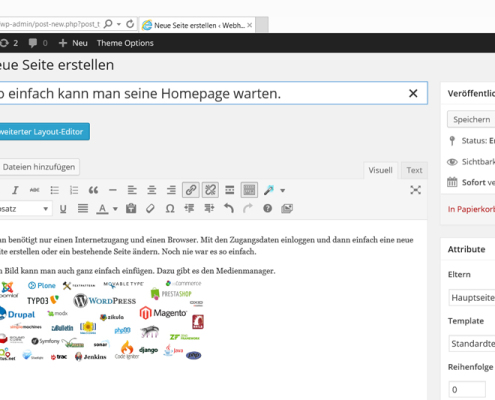Select the CMS logos image in editor
The image size is (495, 400).
pos(101,321)
